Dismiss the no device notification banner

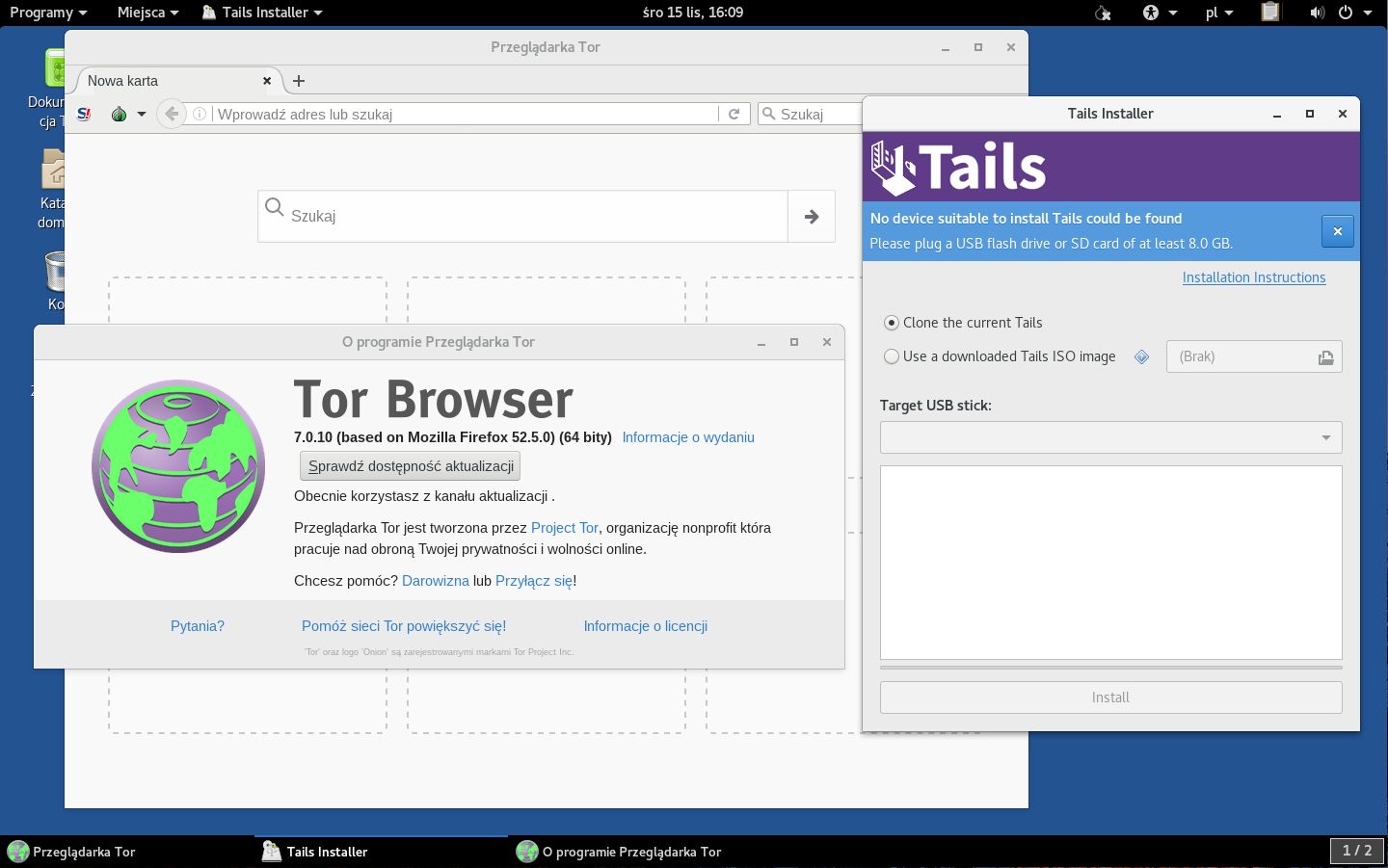(x=1337, y=231)
